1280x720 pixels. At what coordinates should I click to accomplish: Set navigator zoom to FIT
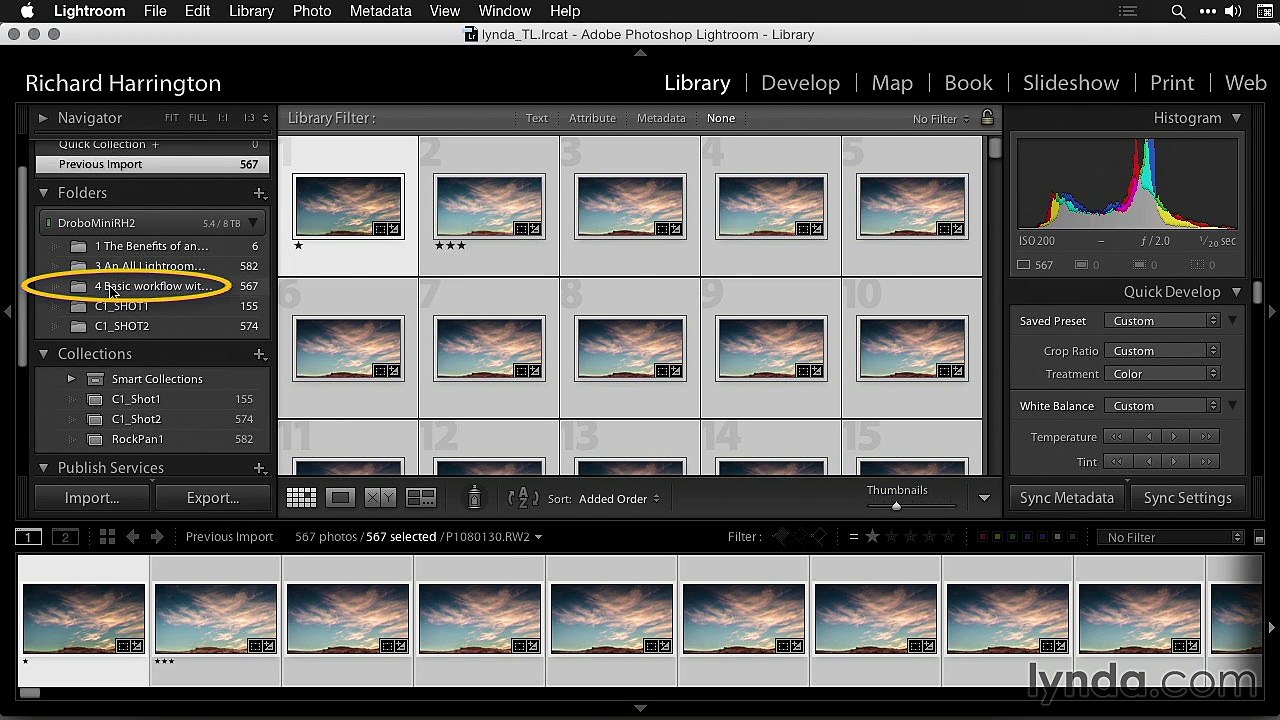[172, 118]
